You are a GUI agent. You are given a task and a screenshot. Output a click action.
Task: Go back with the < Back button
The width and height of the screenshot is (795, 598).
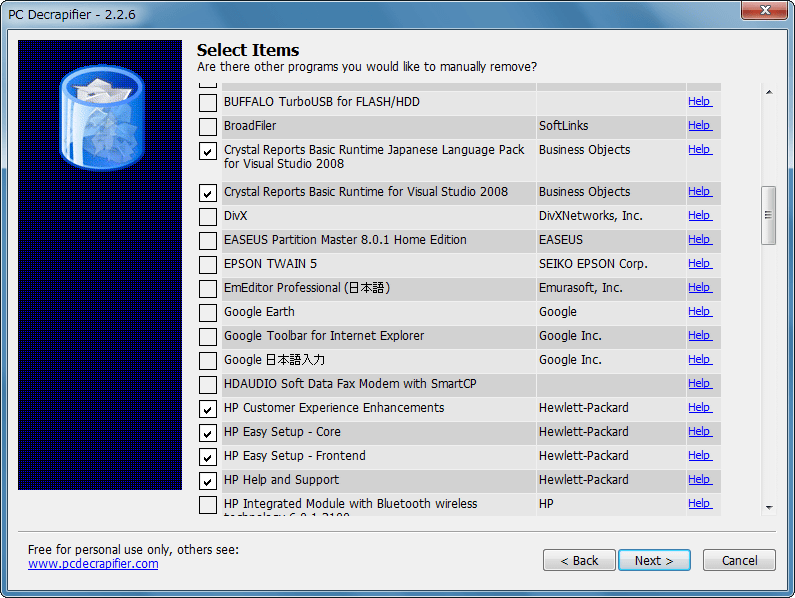[x=579, y=560]
